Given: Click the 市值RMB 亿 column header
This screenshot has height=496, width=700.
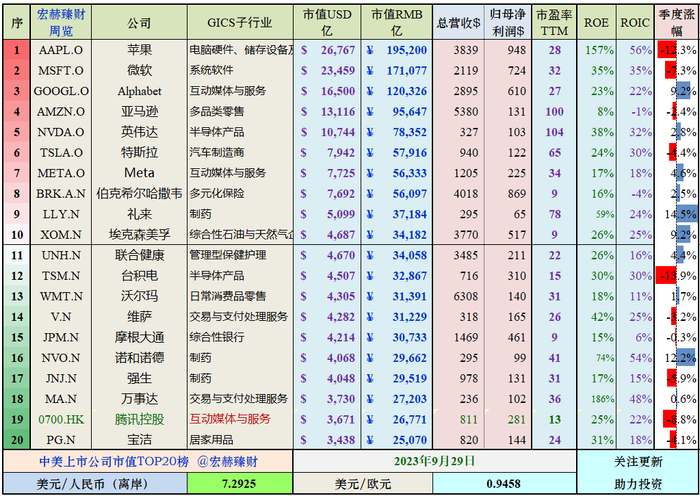Looking at the screenshot, I should [x=396, y=22].
